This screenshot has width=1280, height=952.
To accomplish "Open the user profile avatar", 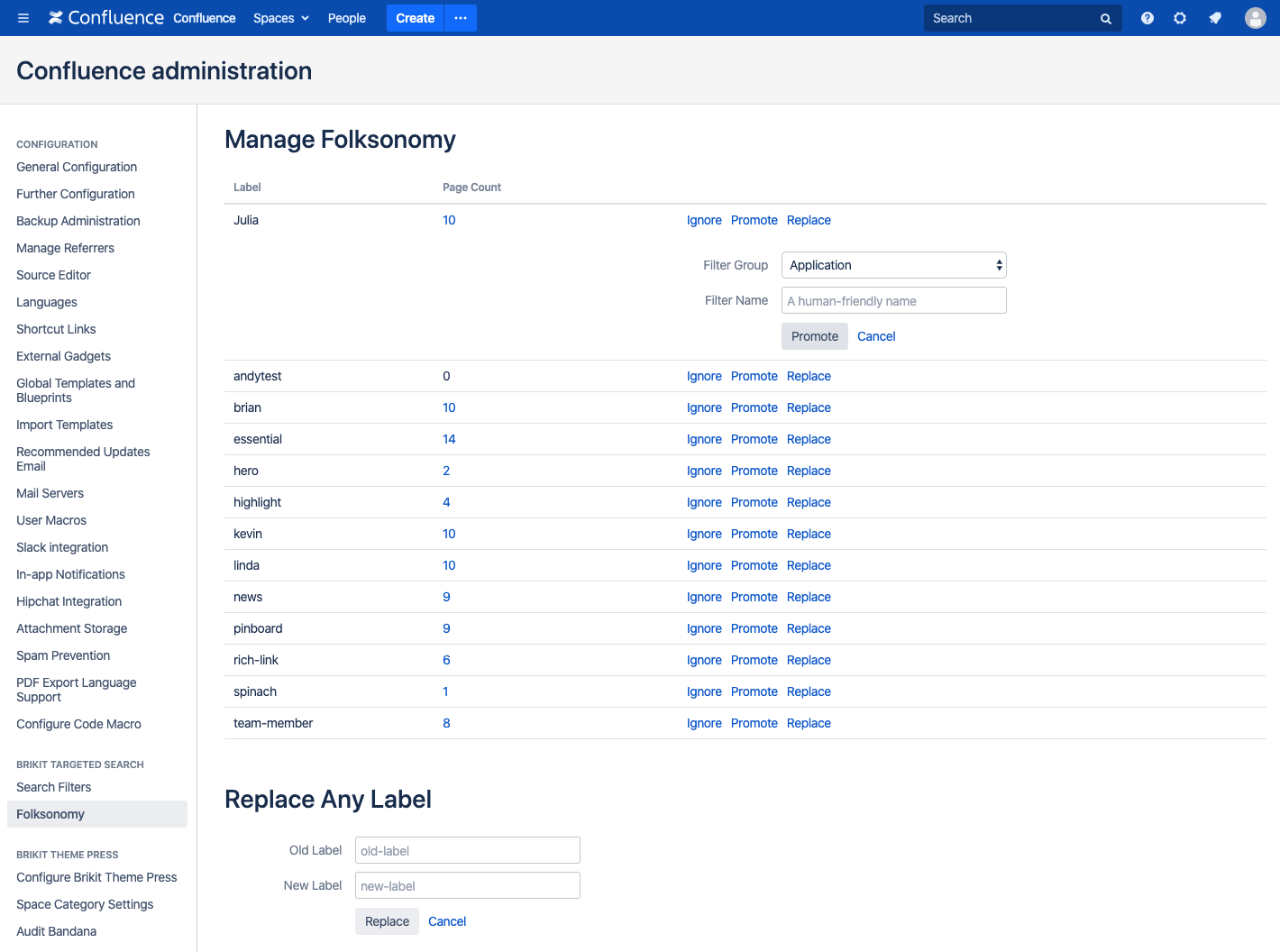I will point(1256,18).
